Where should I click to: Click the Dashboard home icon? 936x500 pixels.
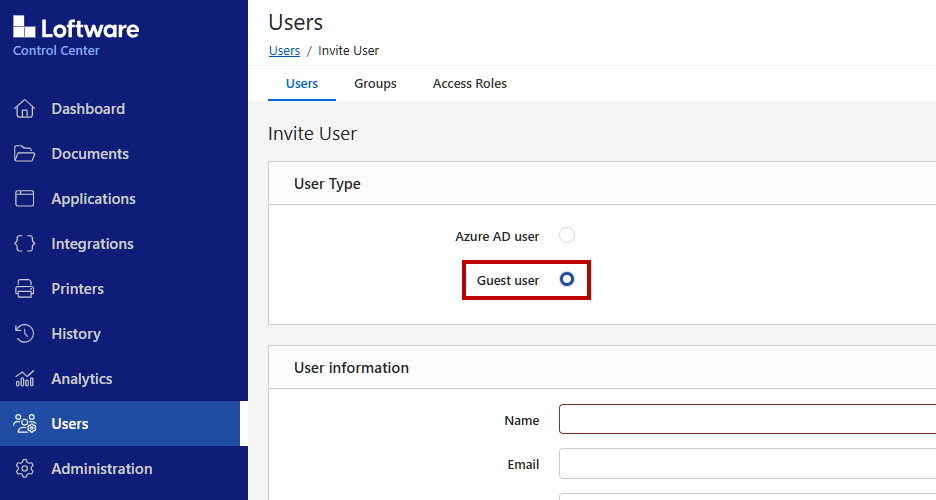(x=24, y=109)
